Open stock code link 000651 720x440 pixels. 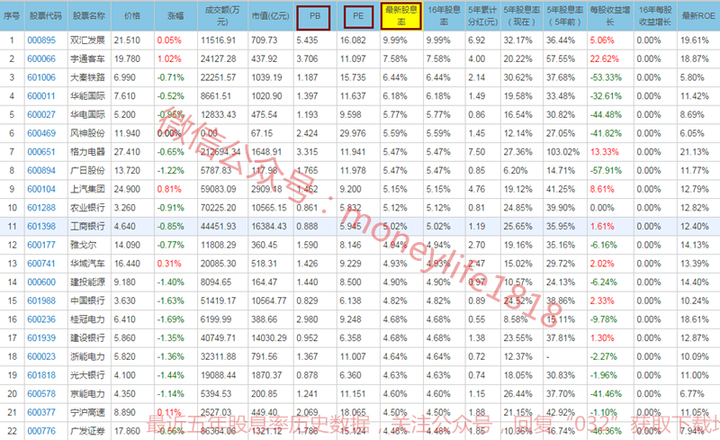click(x=41, y=152)
